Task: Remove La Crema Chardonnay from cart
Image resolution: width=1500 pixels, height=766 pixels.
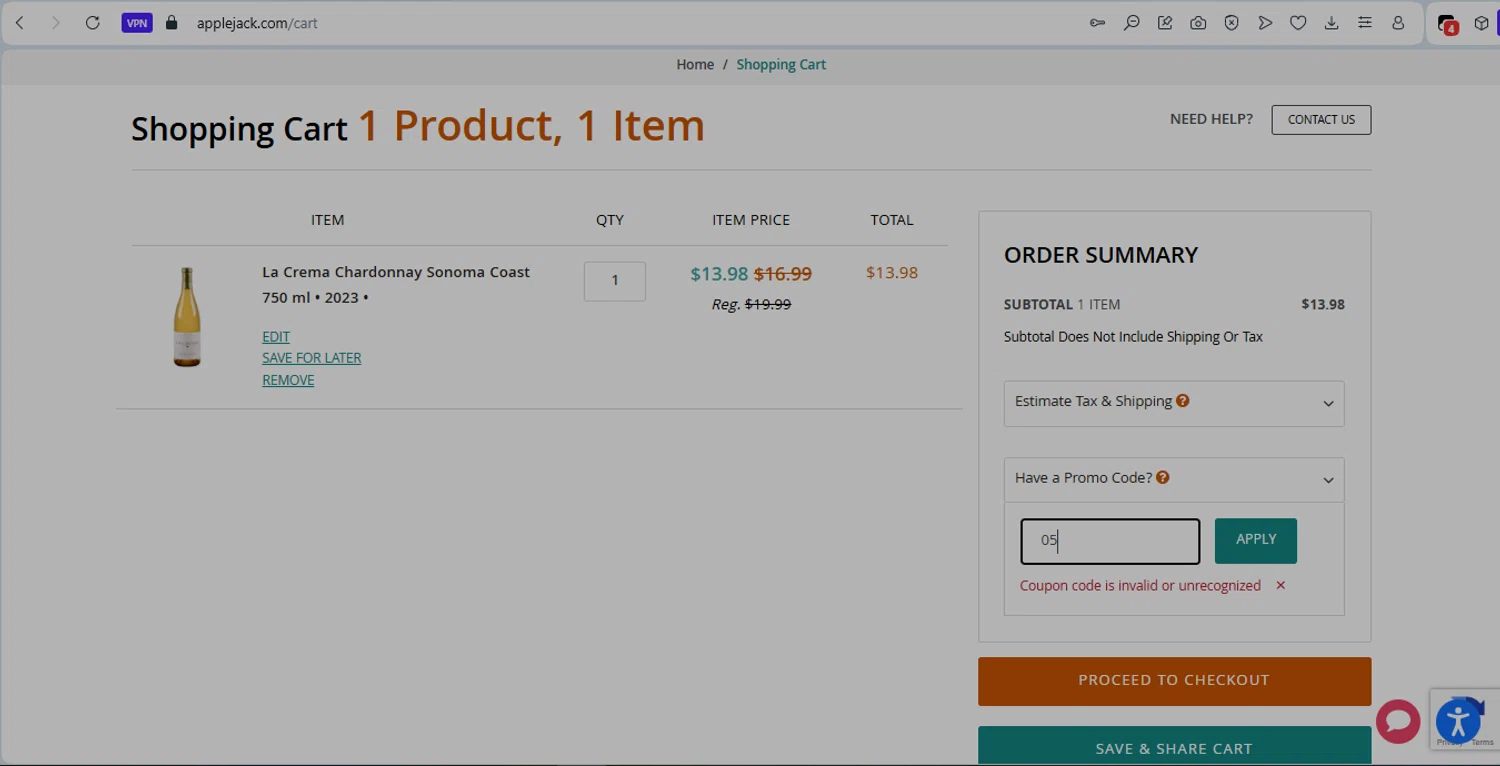Action: tap(288, 380)
